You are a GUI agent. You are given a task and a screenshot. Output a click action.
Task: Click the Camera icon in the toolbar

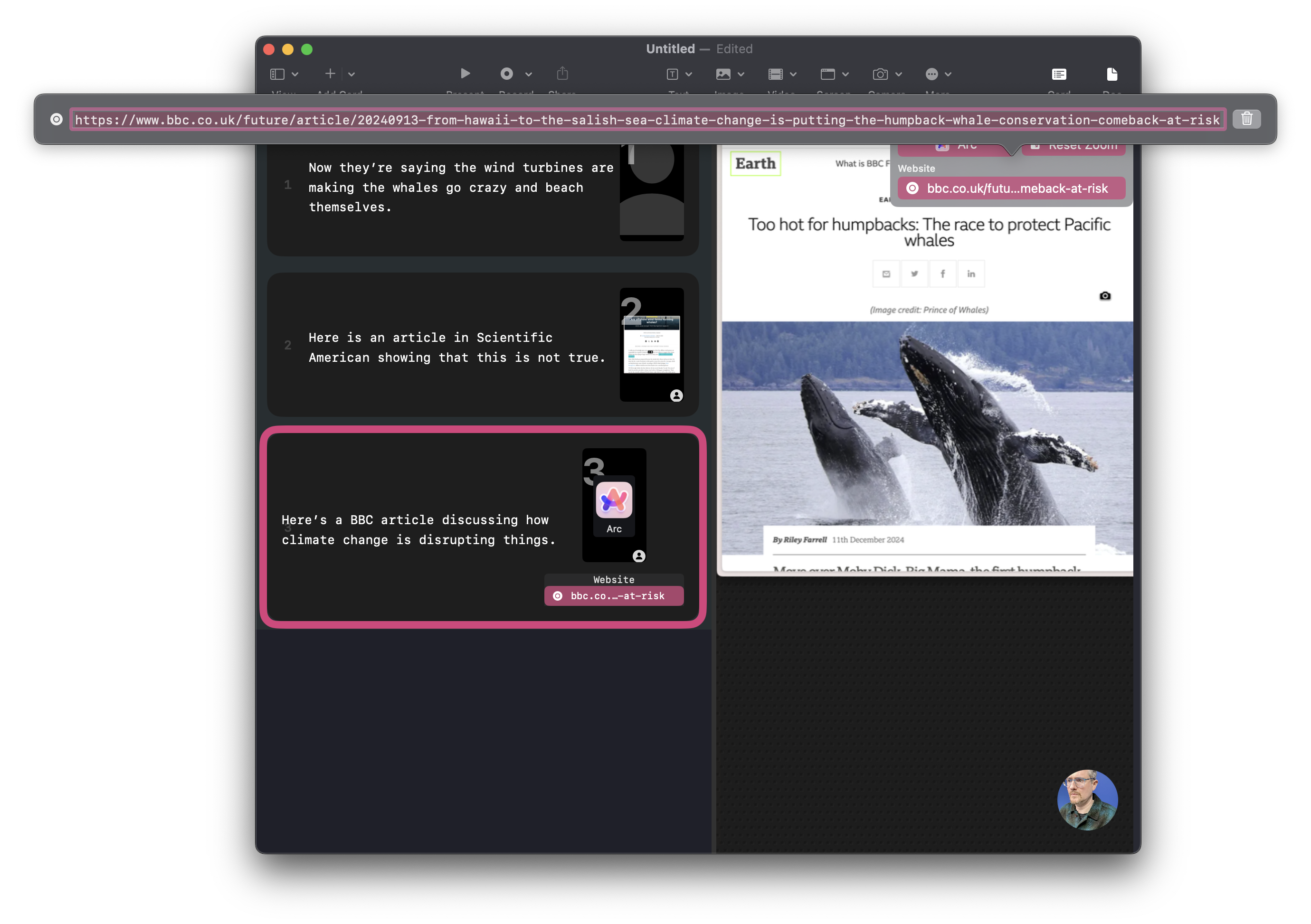(880, 74)
